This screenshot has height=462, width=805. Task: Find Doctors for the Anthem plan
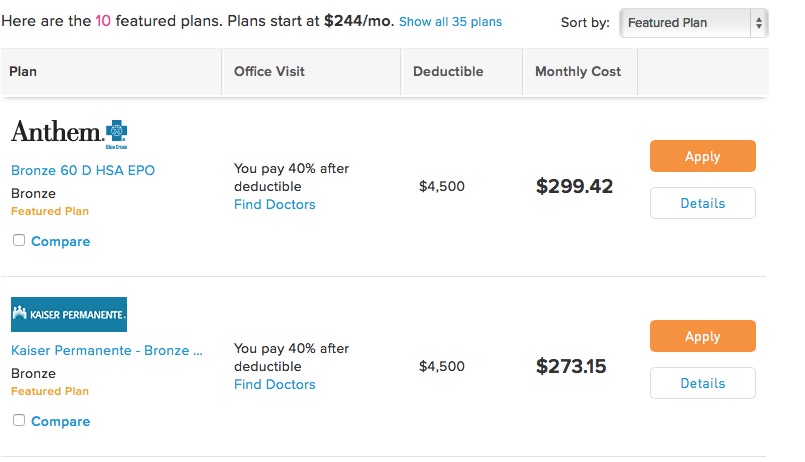tap(275, 204)
